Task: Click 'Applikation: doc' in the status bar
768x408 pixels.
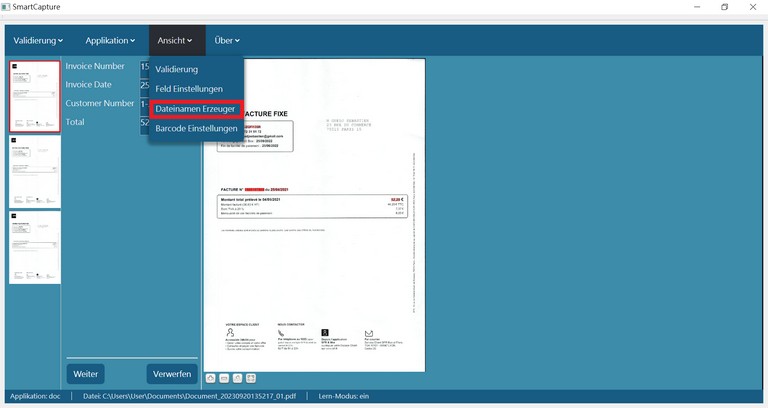Action: click(35, 396)
